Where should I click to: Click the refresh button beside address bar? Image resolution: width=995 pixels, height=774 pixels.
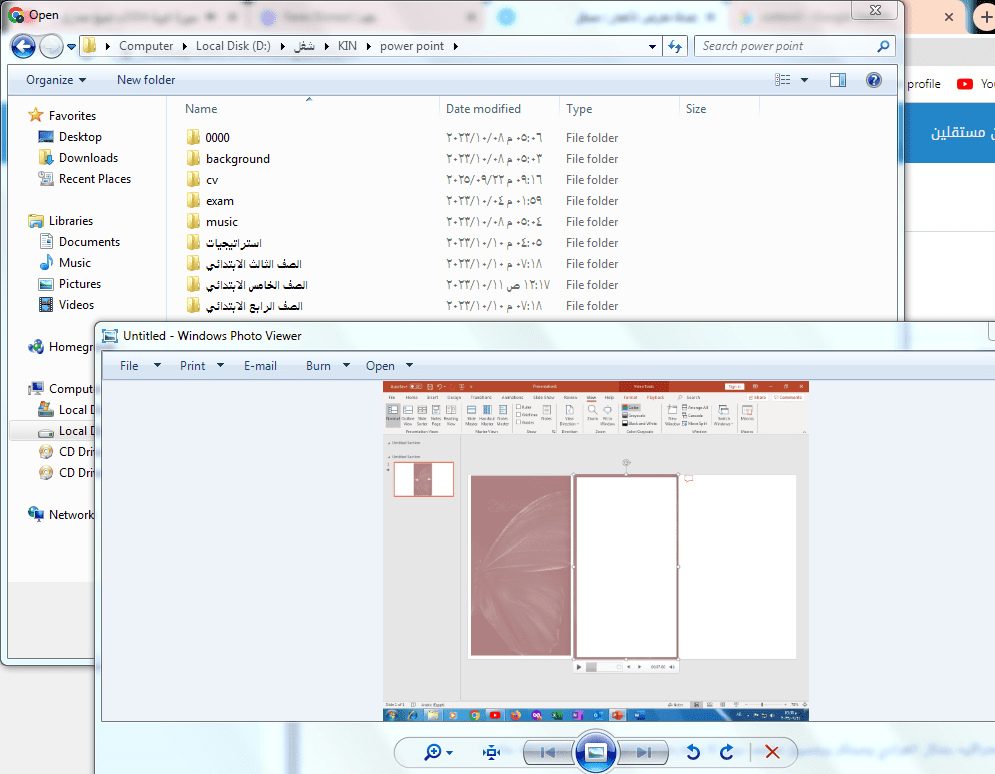point(675,46)
